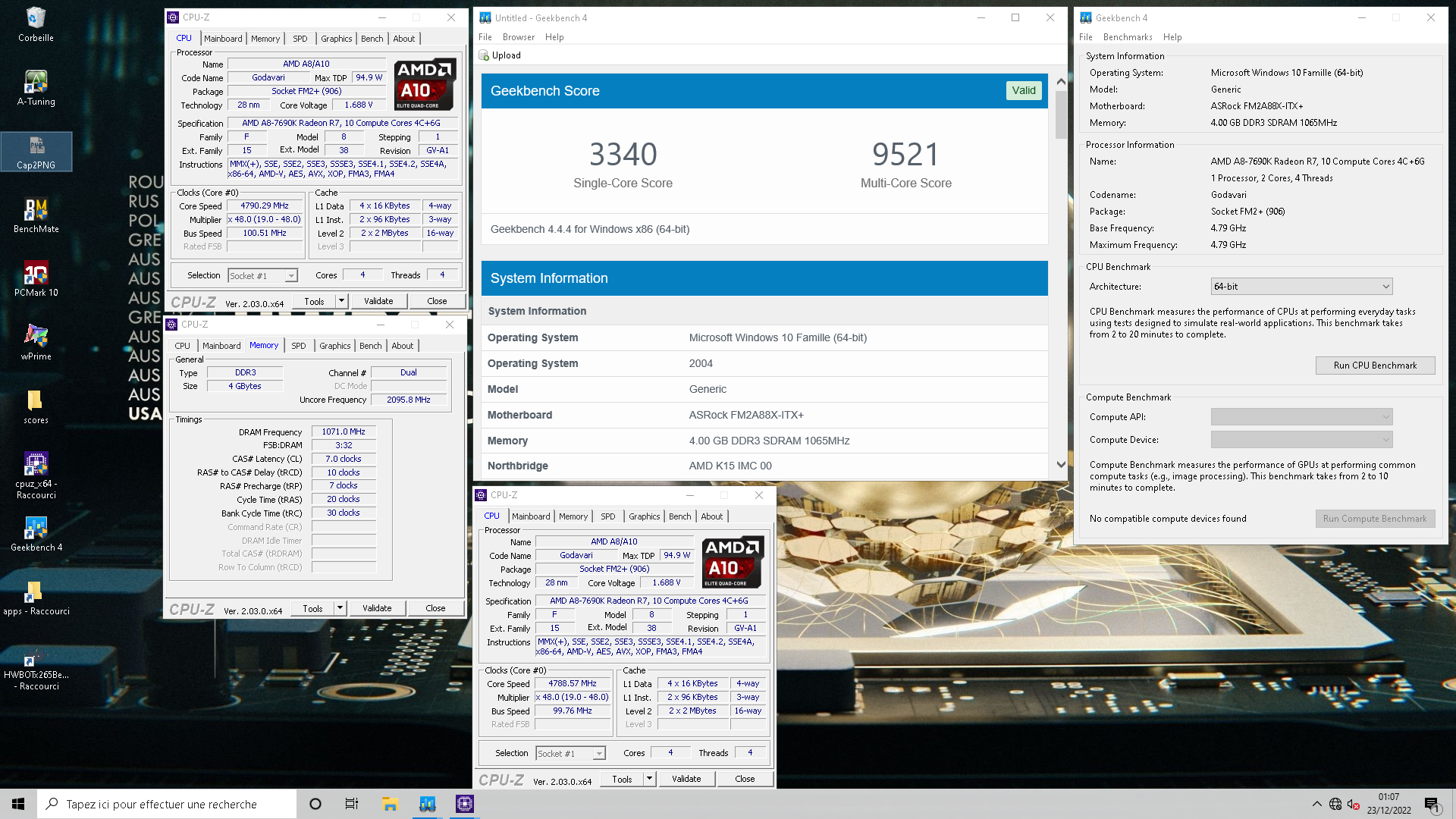Open Browser menu in Geekbench result window
This screenshot has width=1456, height=819.
[x=519, y=37]
